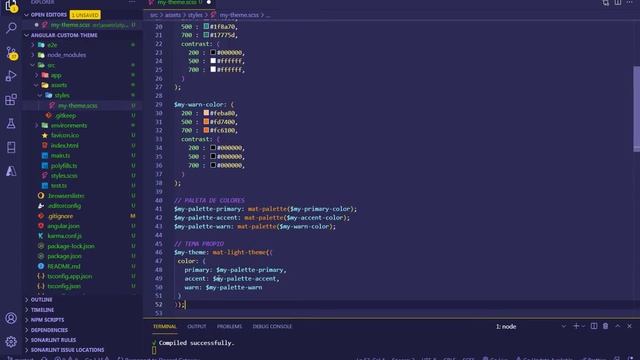
Task: Open main.ts in the explorer
Action: pos(60,156)
